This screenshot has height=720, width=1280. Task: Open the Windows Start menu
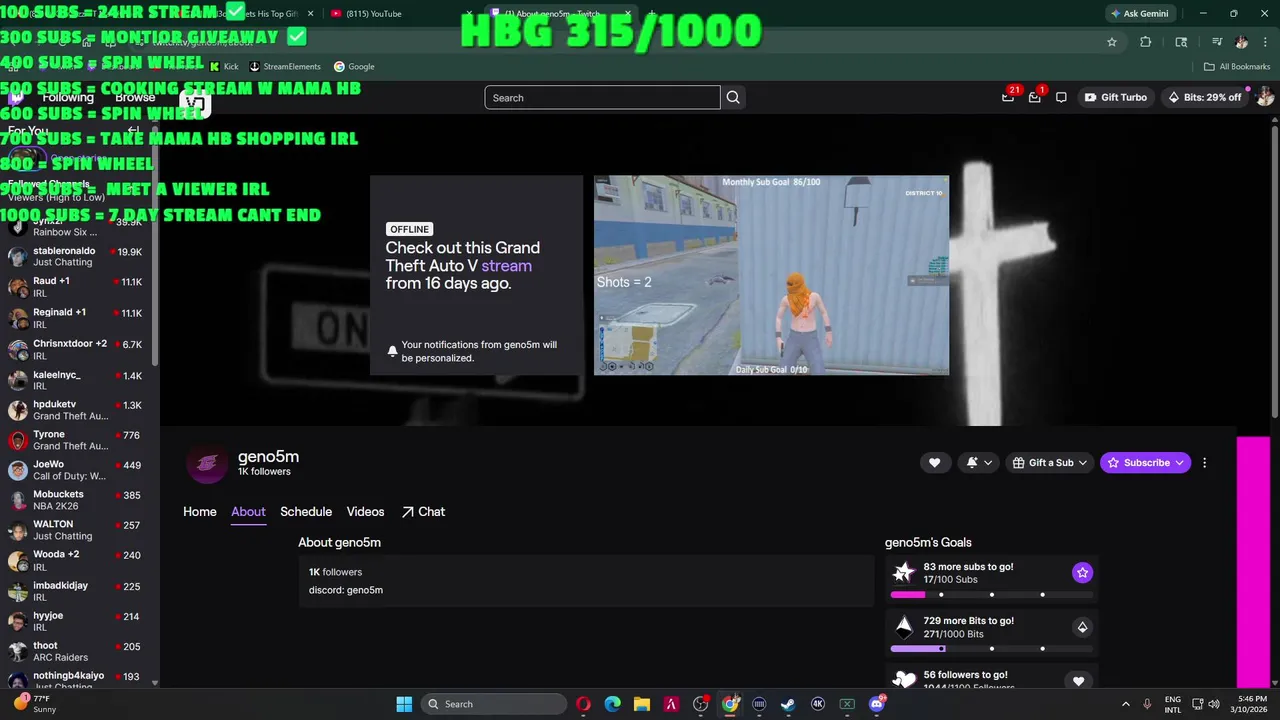coord(404,704)
